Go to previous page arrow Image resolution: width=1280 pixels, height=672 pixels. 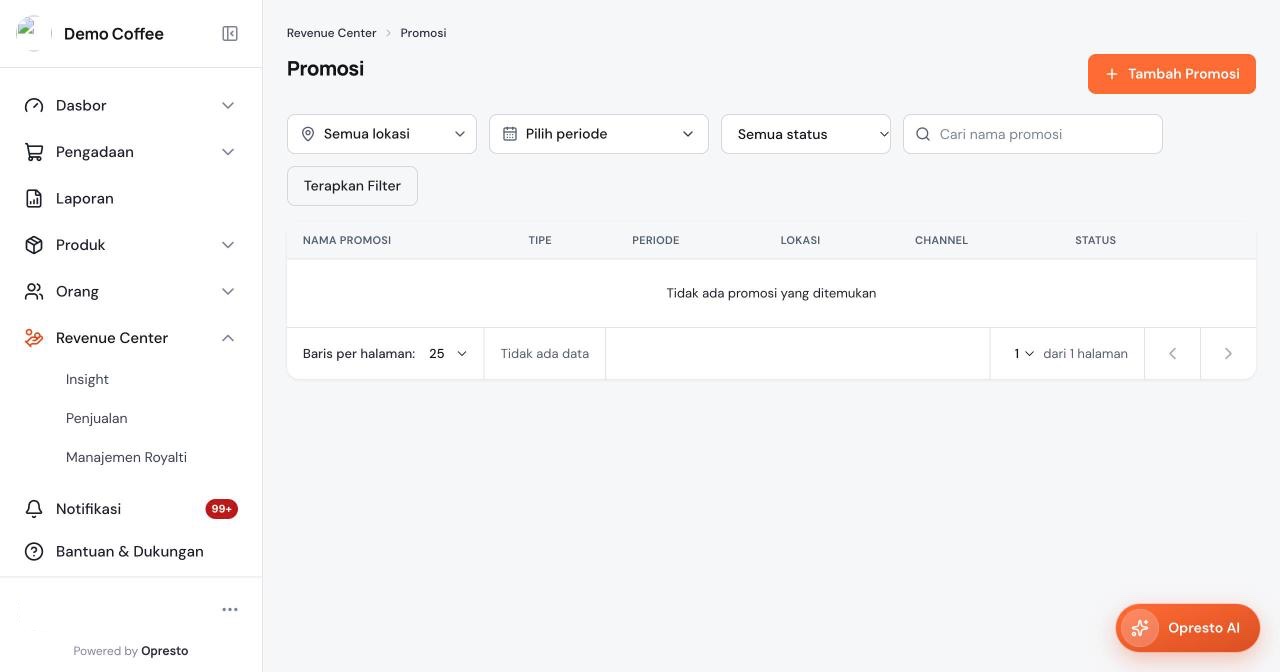(1172, 353)
